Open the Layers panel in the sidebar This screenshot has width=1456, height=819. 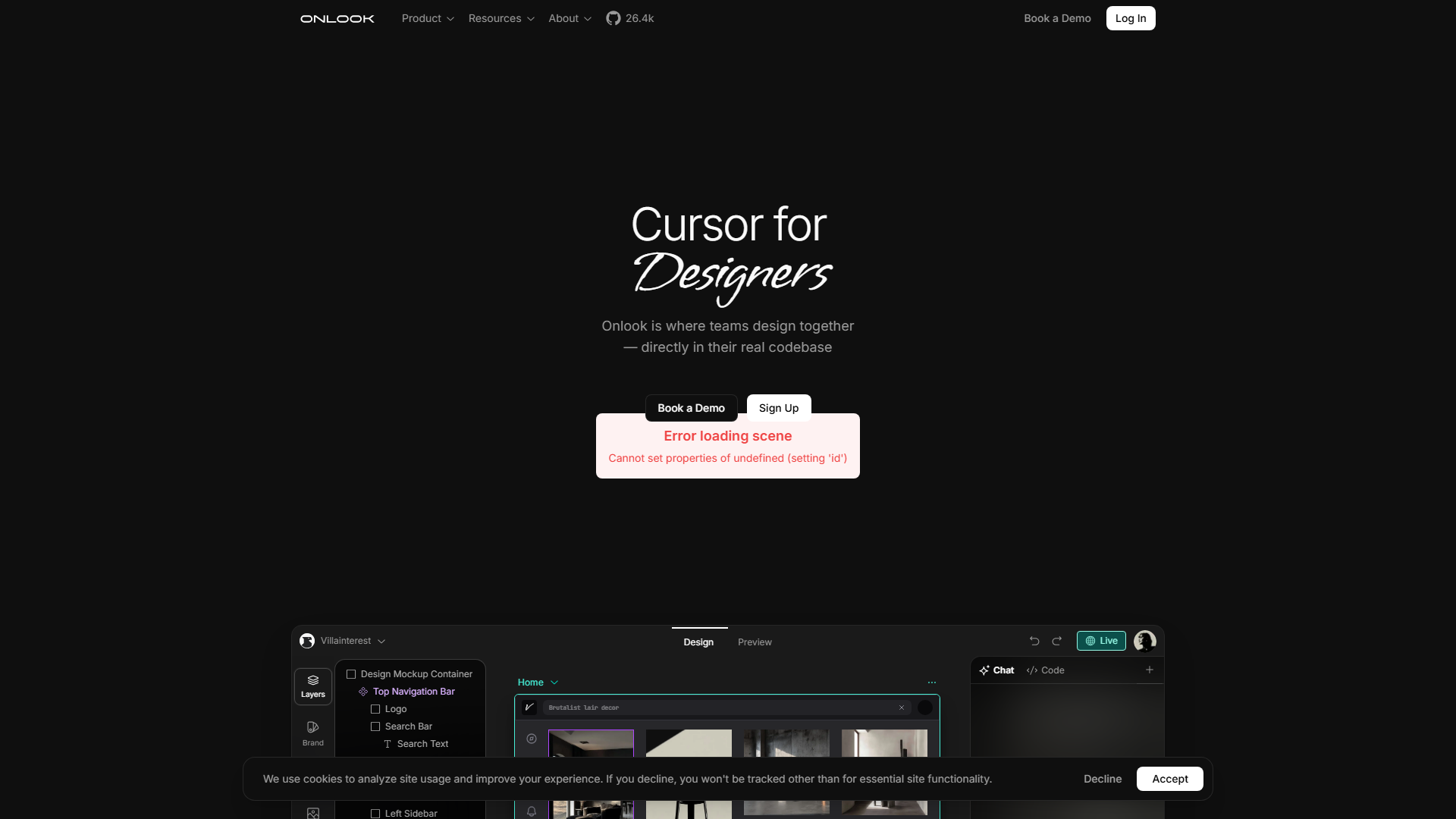coord(313,686)
